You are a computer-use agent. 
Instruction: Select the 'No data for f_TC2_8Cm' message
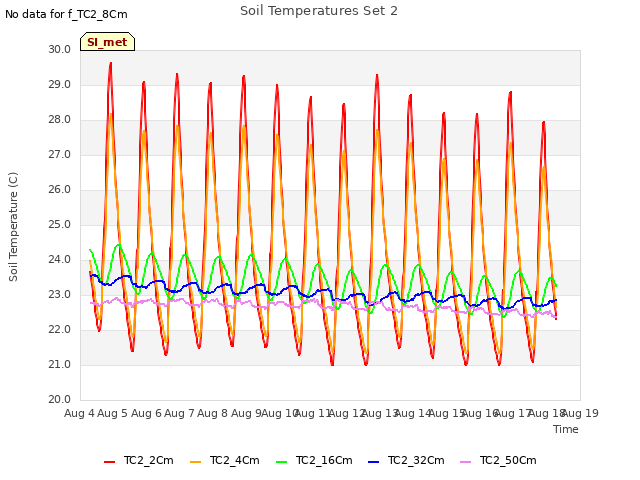[x=66, y=14]
